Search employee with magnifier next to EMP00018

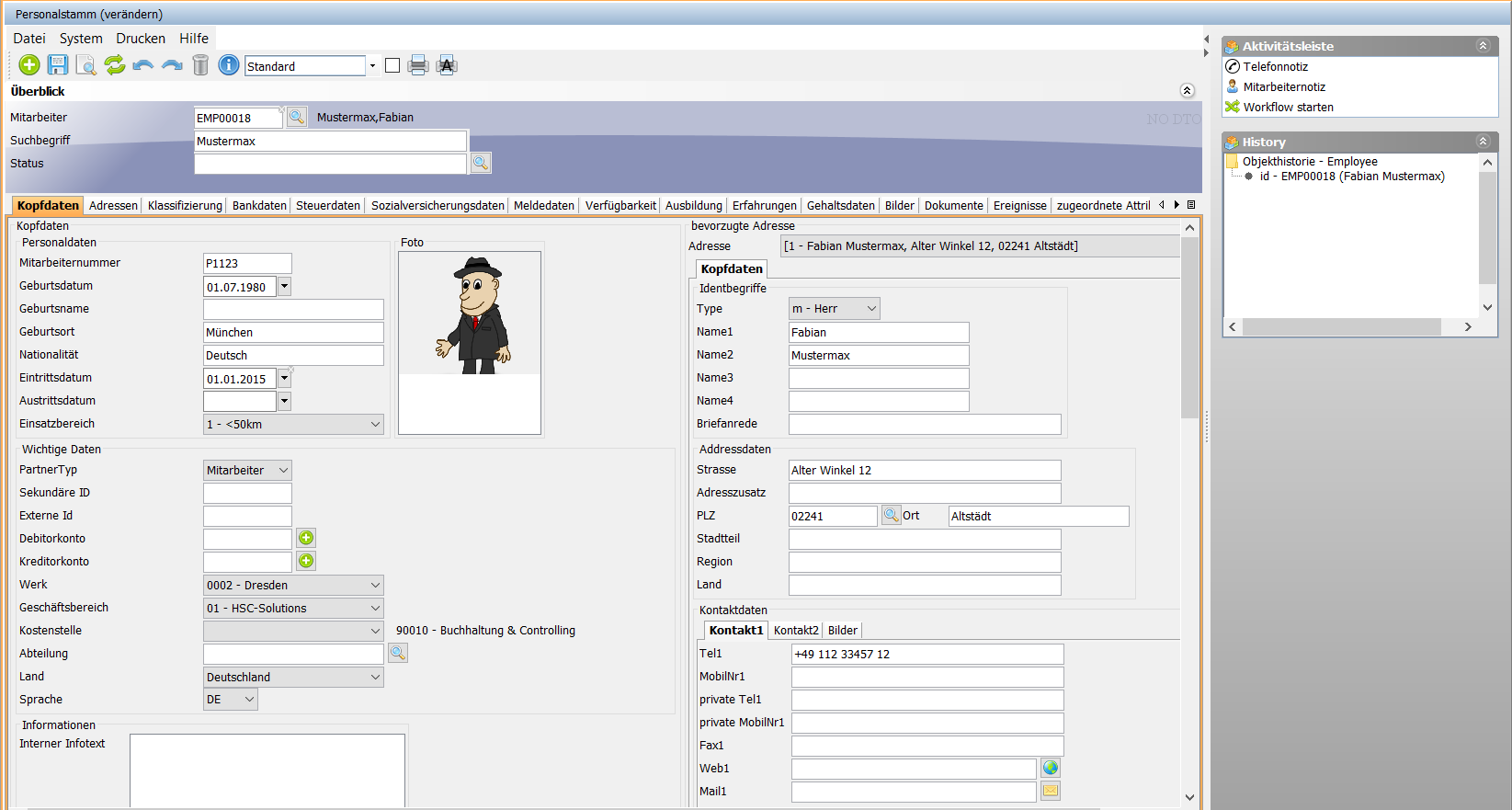[297, 117]
